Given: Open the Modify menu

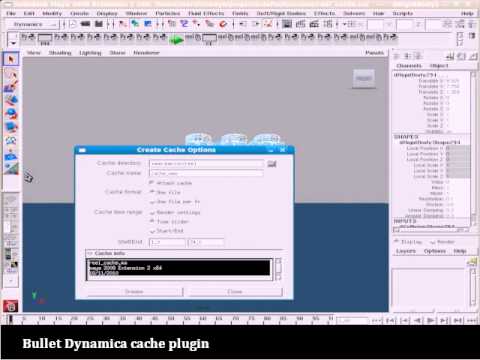Looking at the screenshot, I should click(52, 13).
